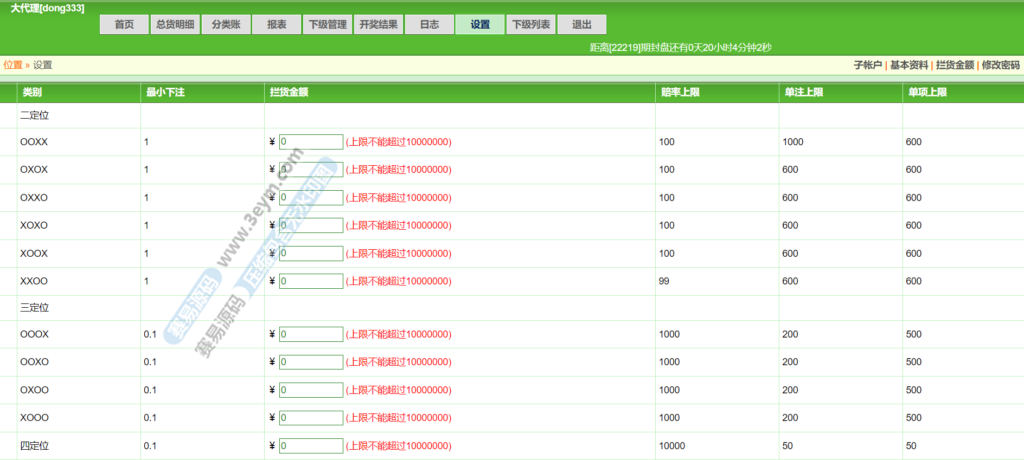The image size is (1024, 460).
Task: Open 下级列表 from the navigation
Action: click(530, 25)
